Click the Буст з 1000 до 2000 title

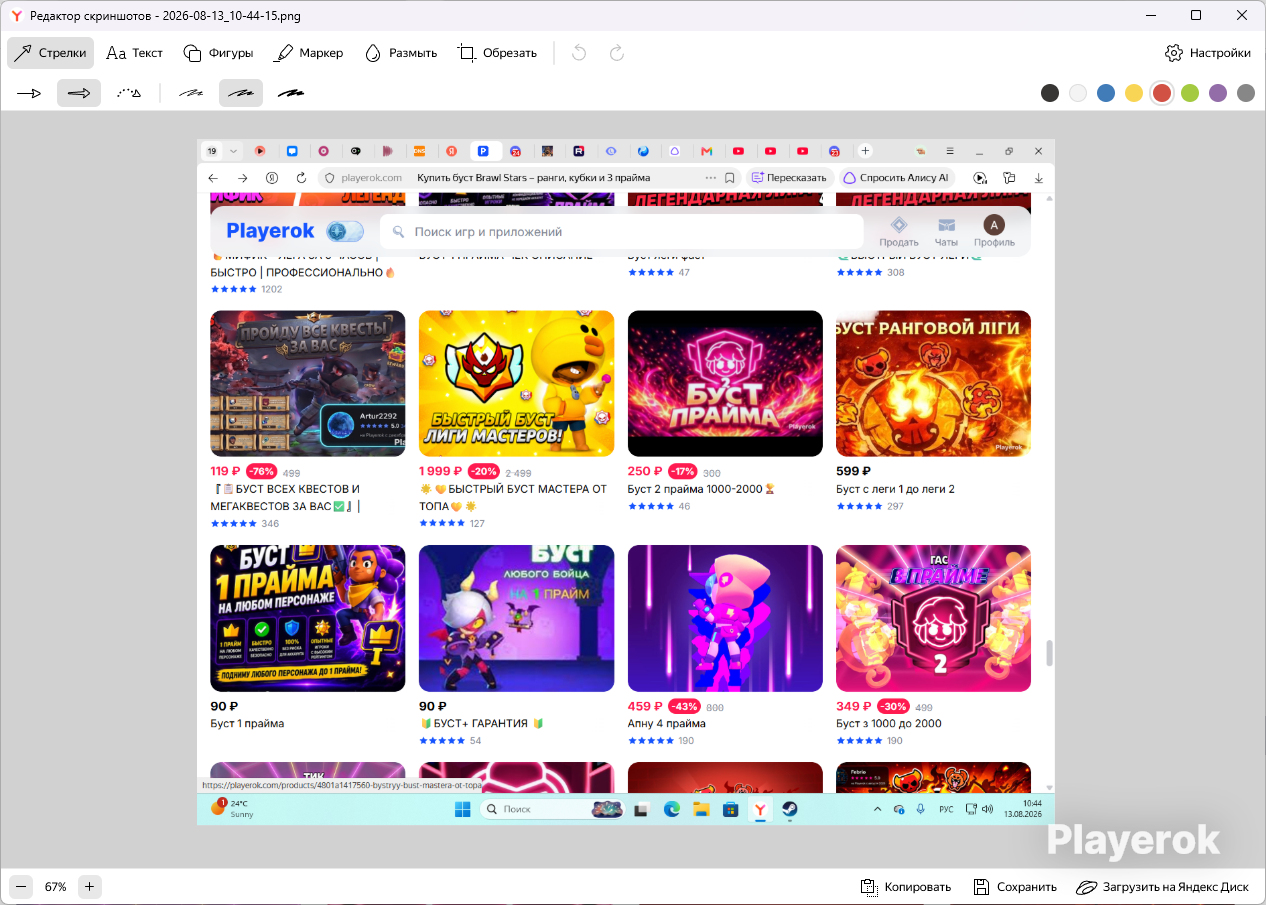point(889,723)
